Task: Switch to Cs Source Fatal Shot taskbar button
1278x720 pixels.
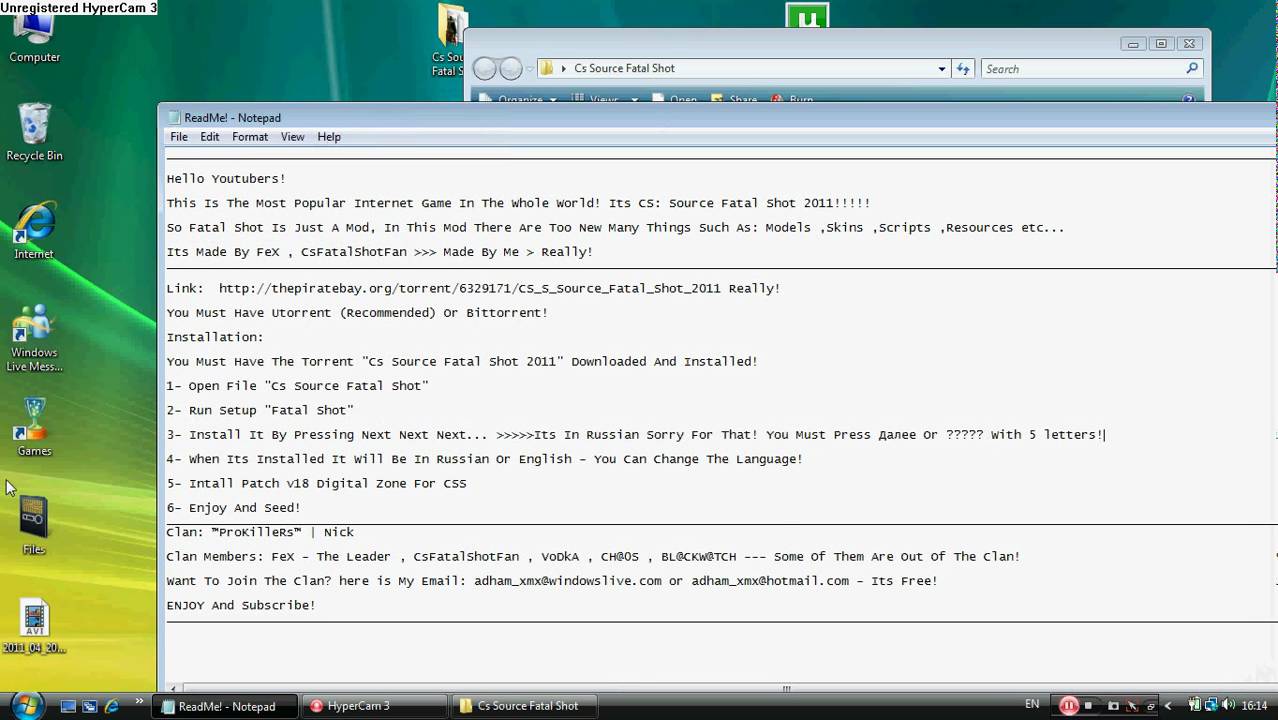Action: (524, 706)
